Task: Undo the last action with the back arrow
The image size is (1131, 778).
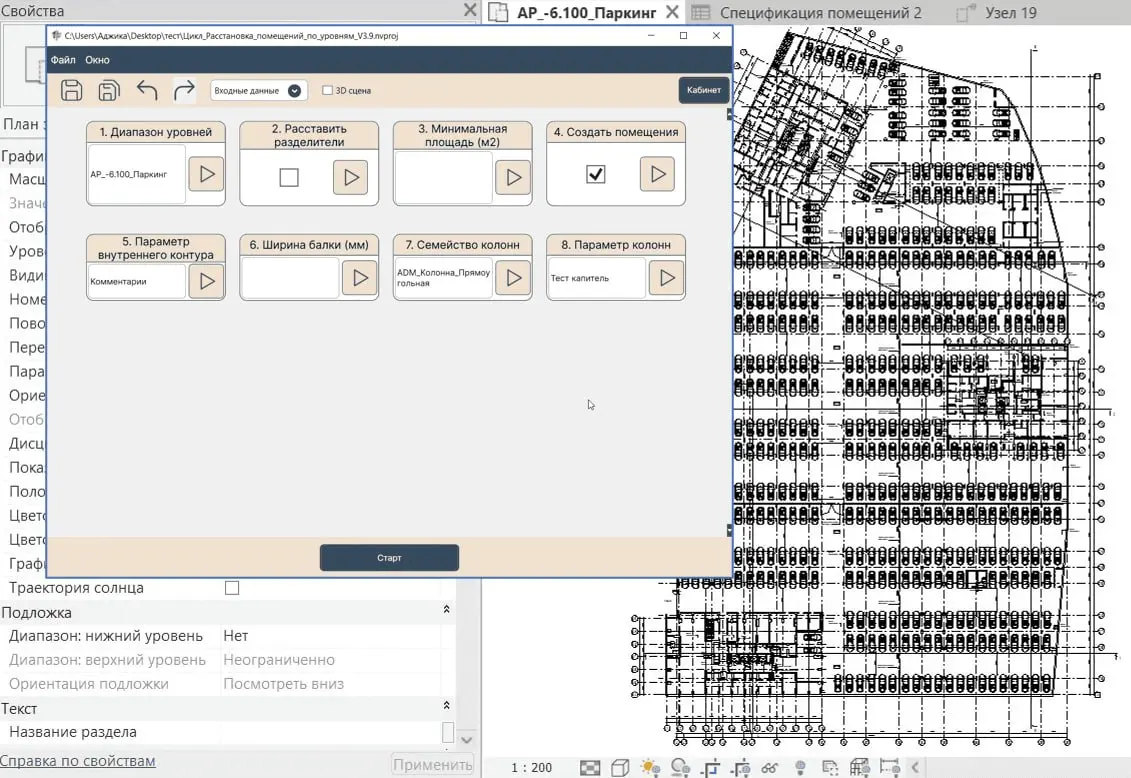Action: coord(147,90)
